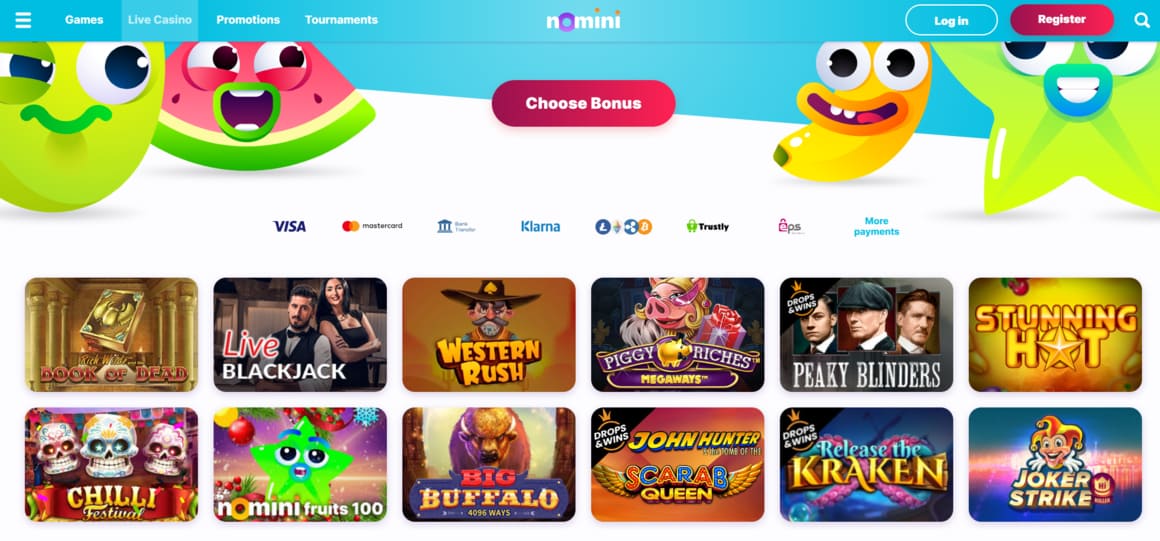Select the VISA payment icon
This screenshot has height=541, width=1160.
289,226
